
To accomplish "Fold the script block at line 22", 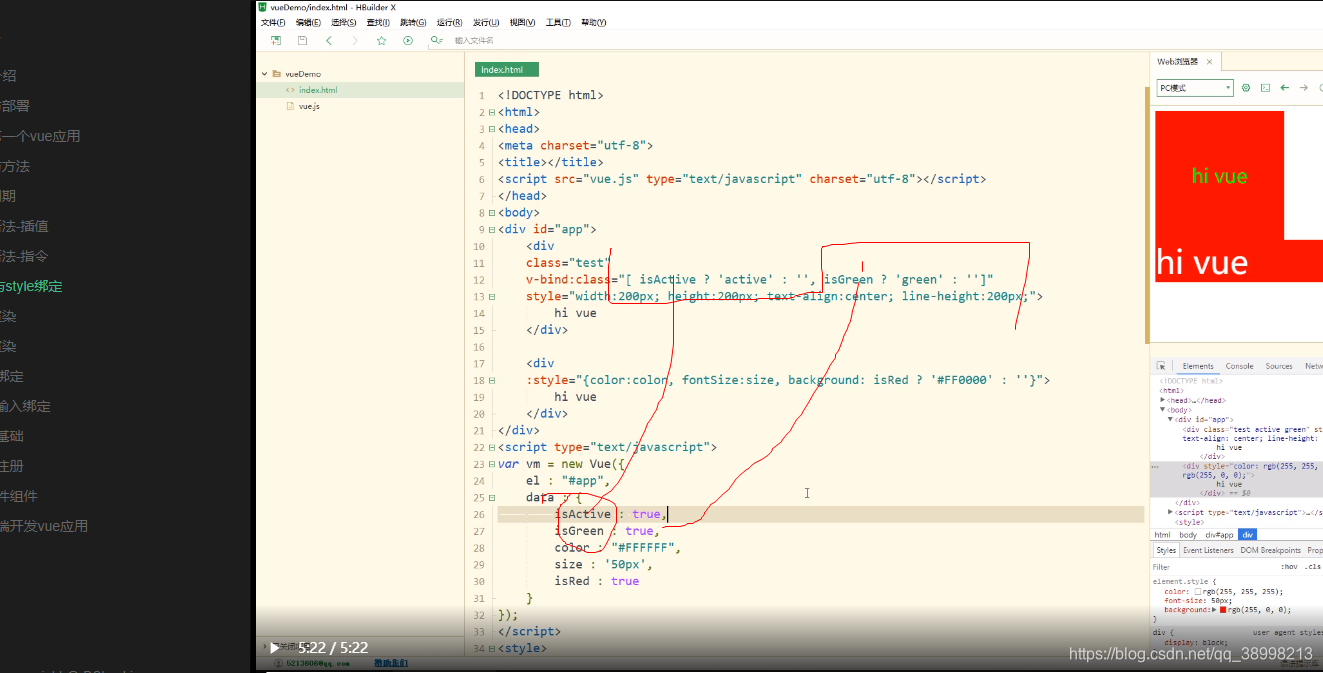I will (x=491, y=448).
